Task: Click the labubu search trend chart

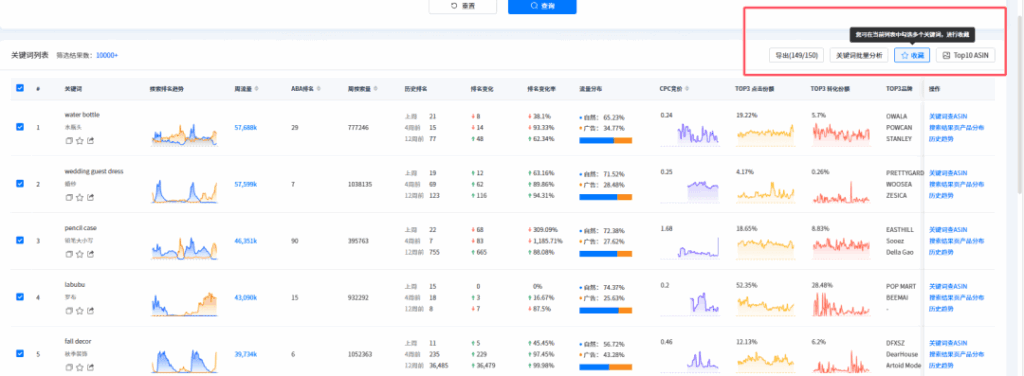Action: [x=184, y=303]
